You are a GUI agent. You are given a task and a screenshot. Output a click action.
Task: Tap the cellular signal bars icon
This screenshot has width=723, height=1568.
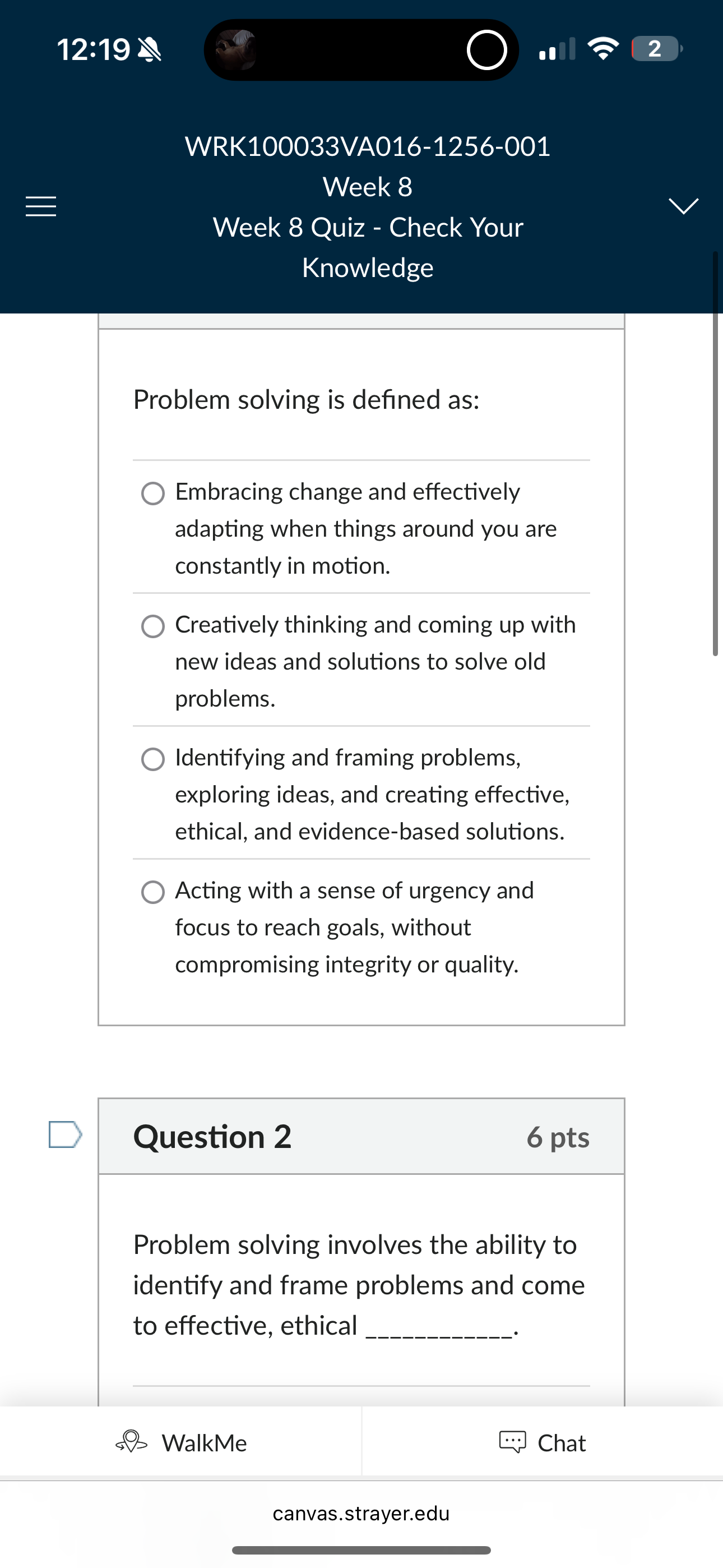coord(557,49)
